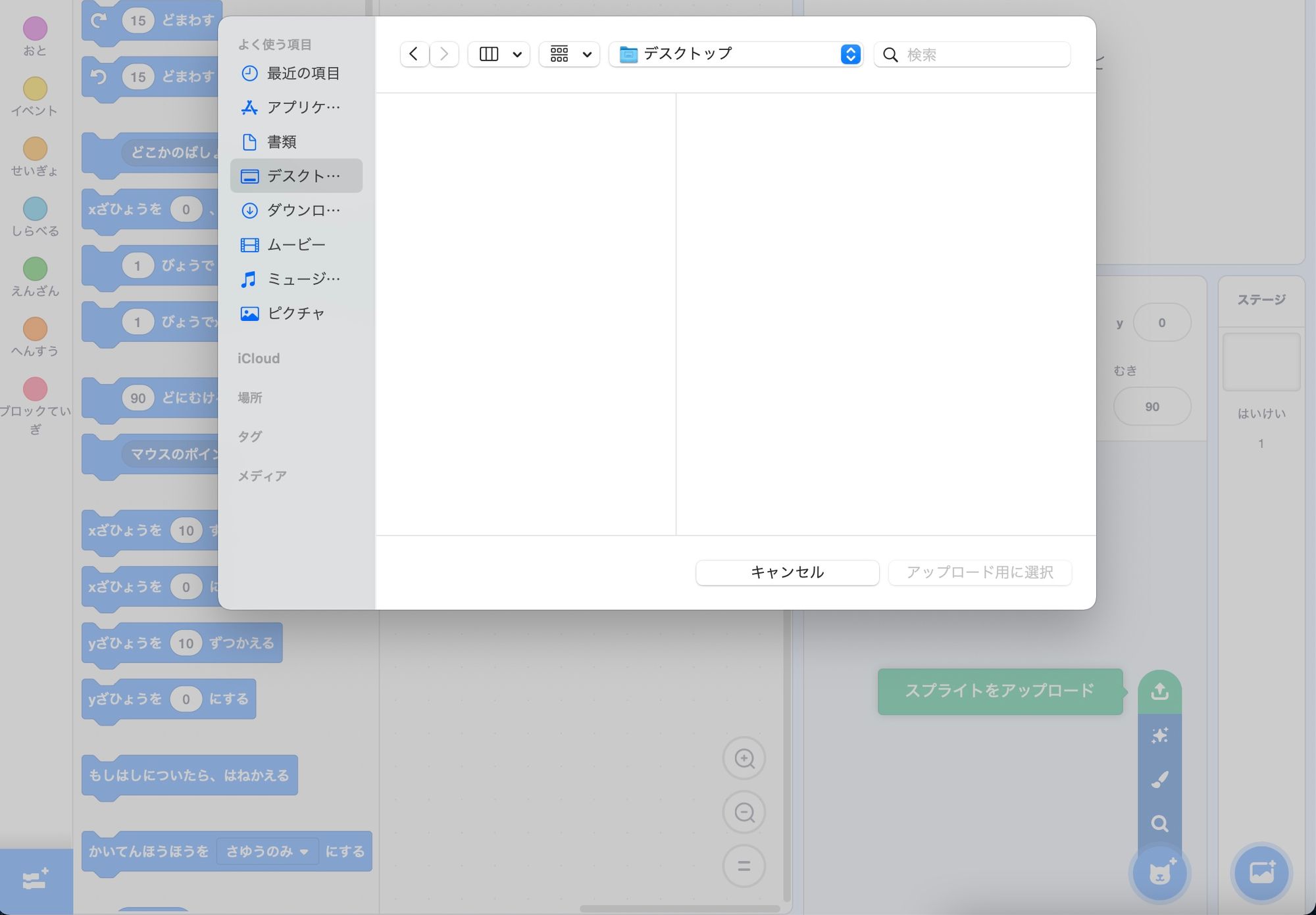Select the sprite search icon
This screenshot has width=1316, height=915.
coord(1159,824)
